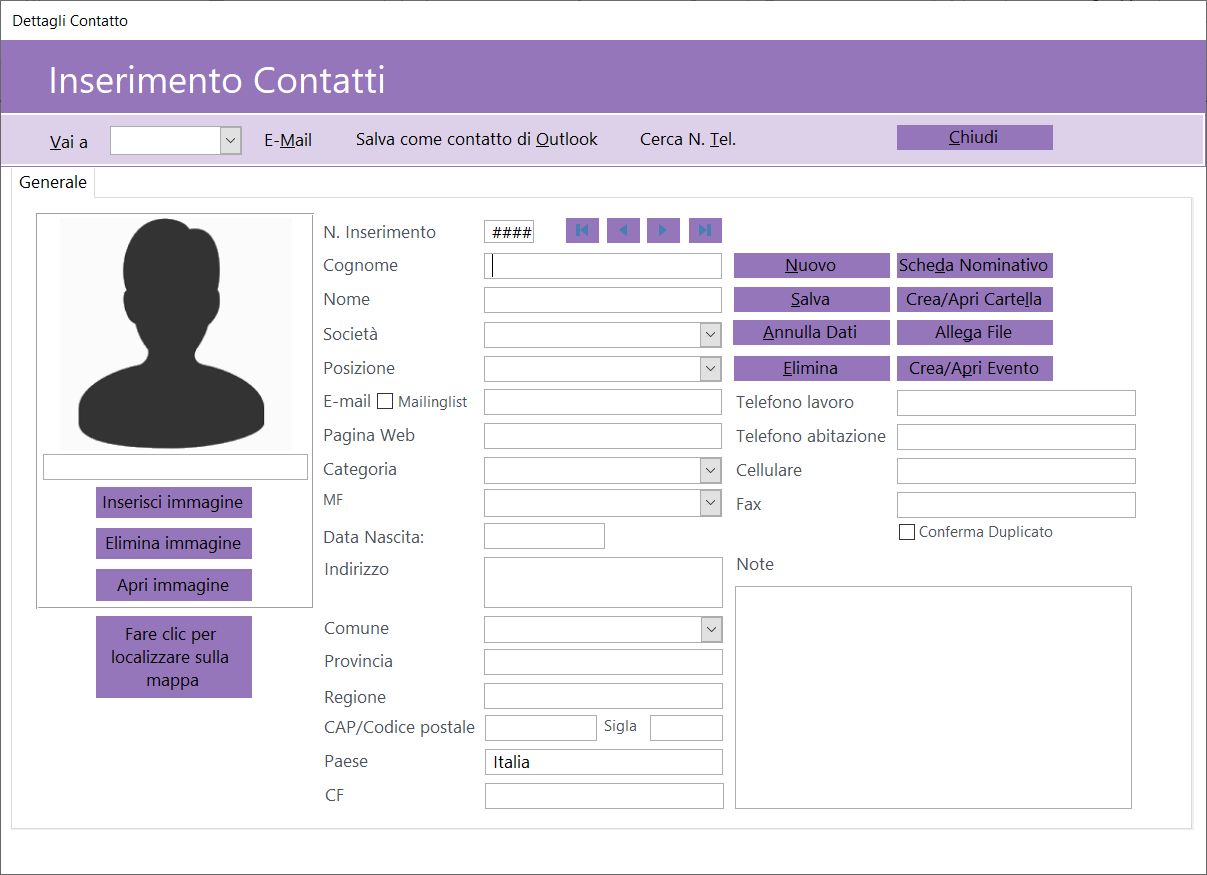Choose Salva come contatto di Outlook
This screenshot has height=875, width=1207.
[477, 139]
